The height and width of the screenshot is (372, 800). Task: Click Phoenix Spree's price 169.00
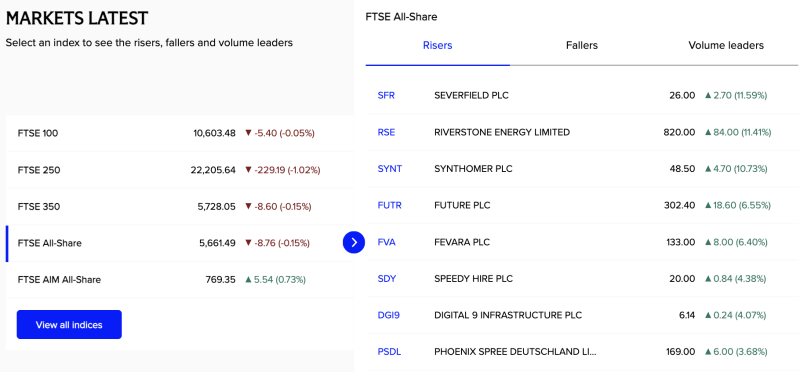(x=681, y=352)
